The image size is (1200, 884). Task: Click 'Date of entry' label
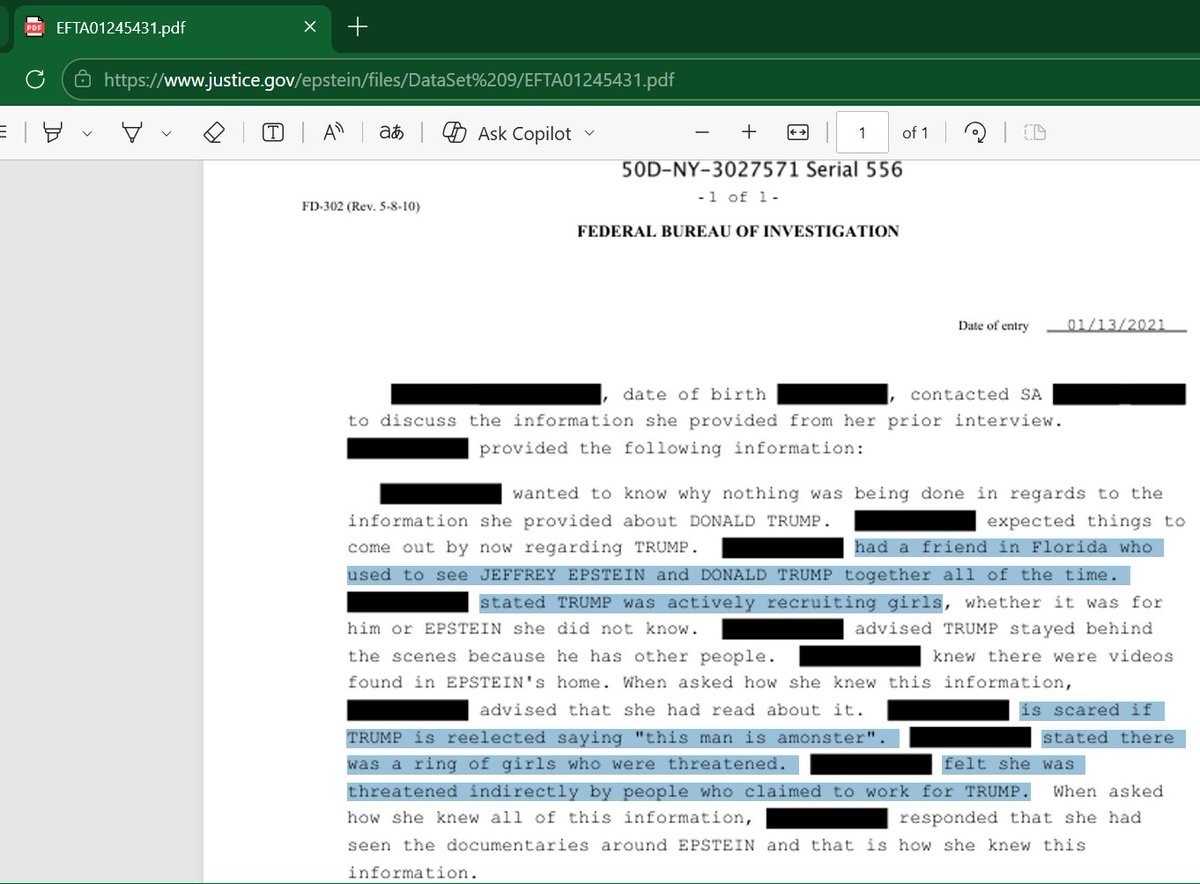[993, 326]
